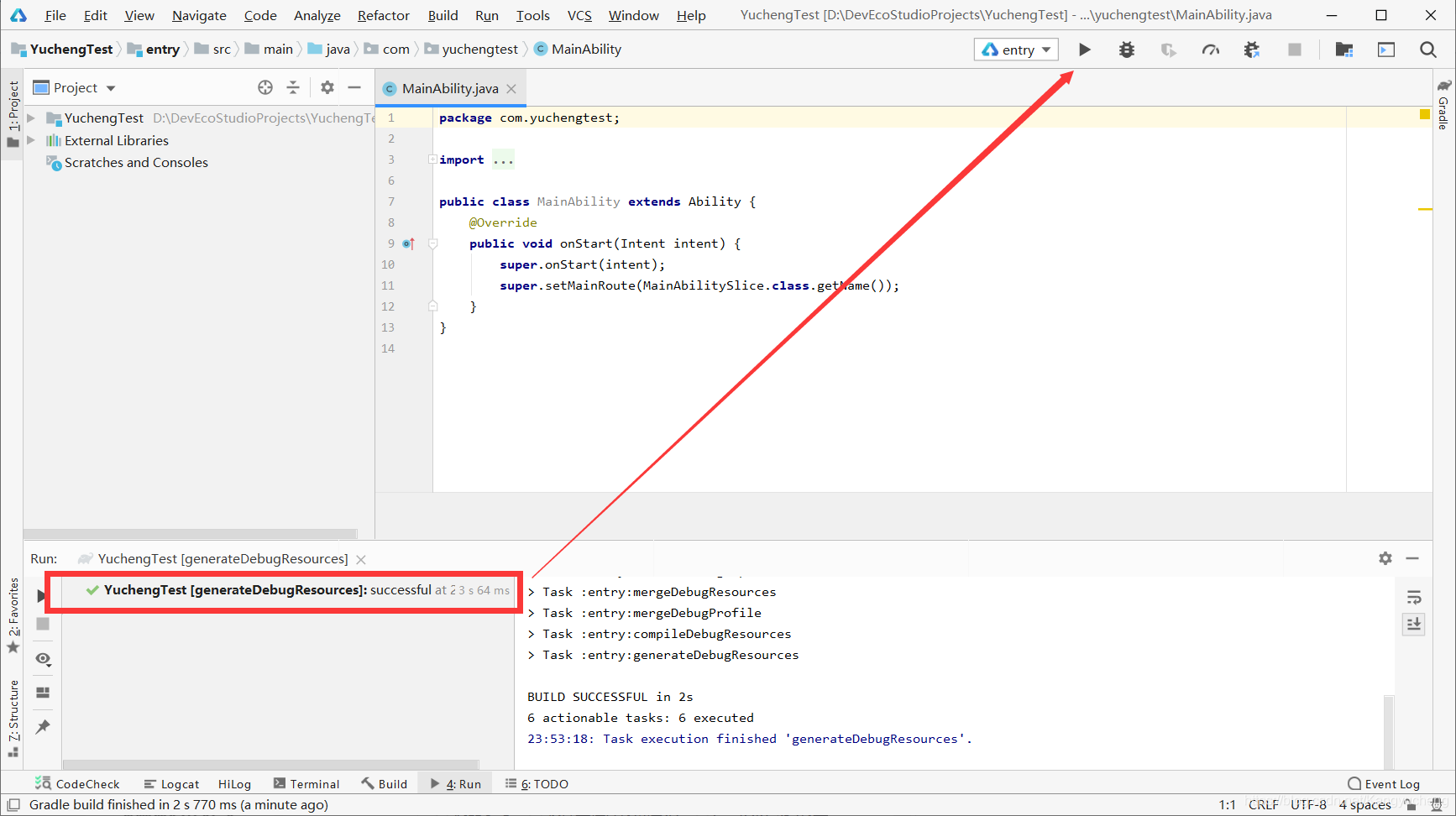Stop the running process in toolbar

click(1295, 50)
